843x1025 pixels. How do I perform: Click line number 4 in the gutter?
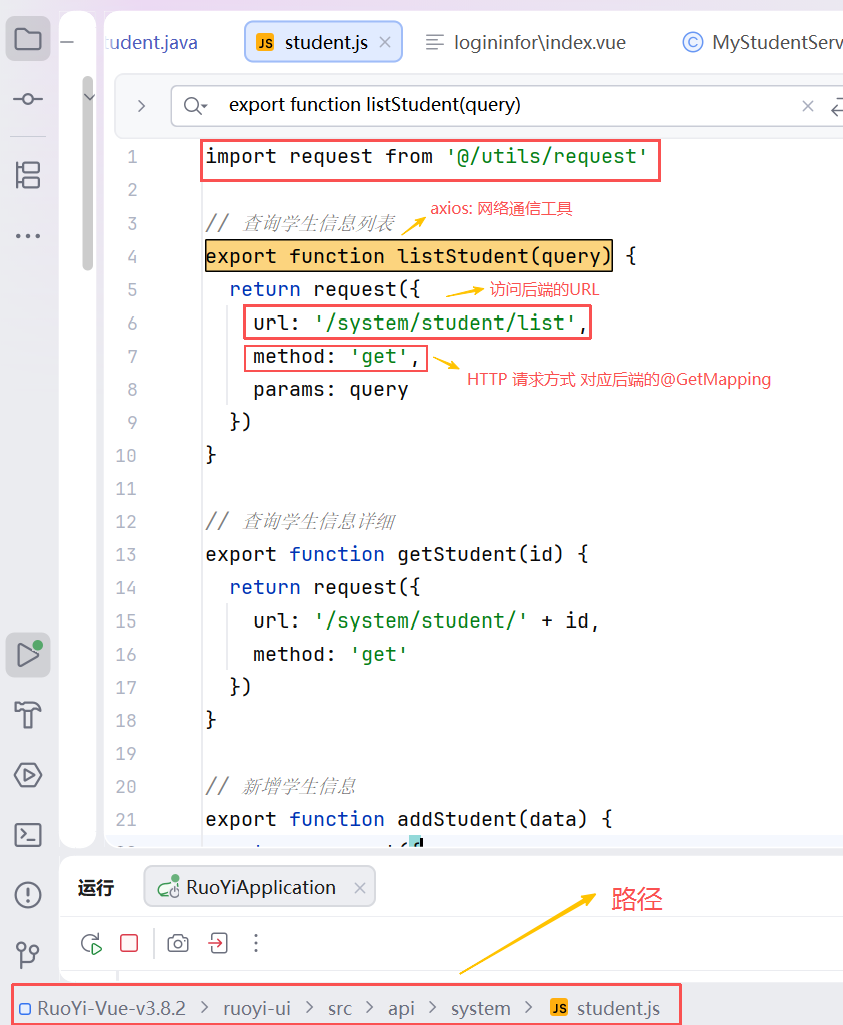(x=132, y=257)
